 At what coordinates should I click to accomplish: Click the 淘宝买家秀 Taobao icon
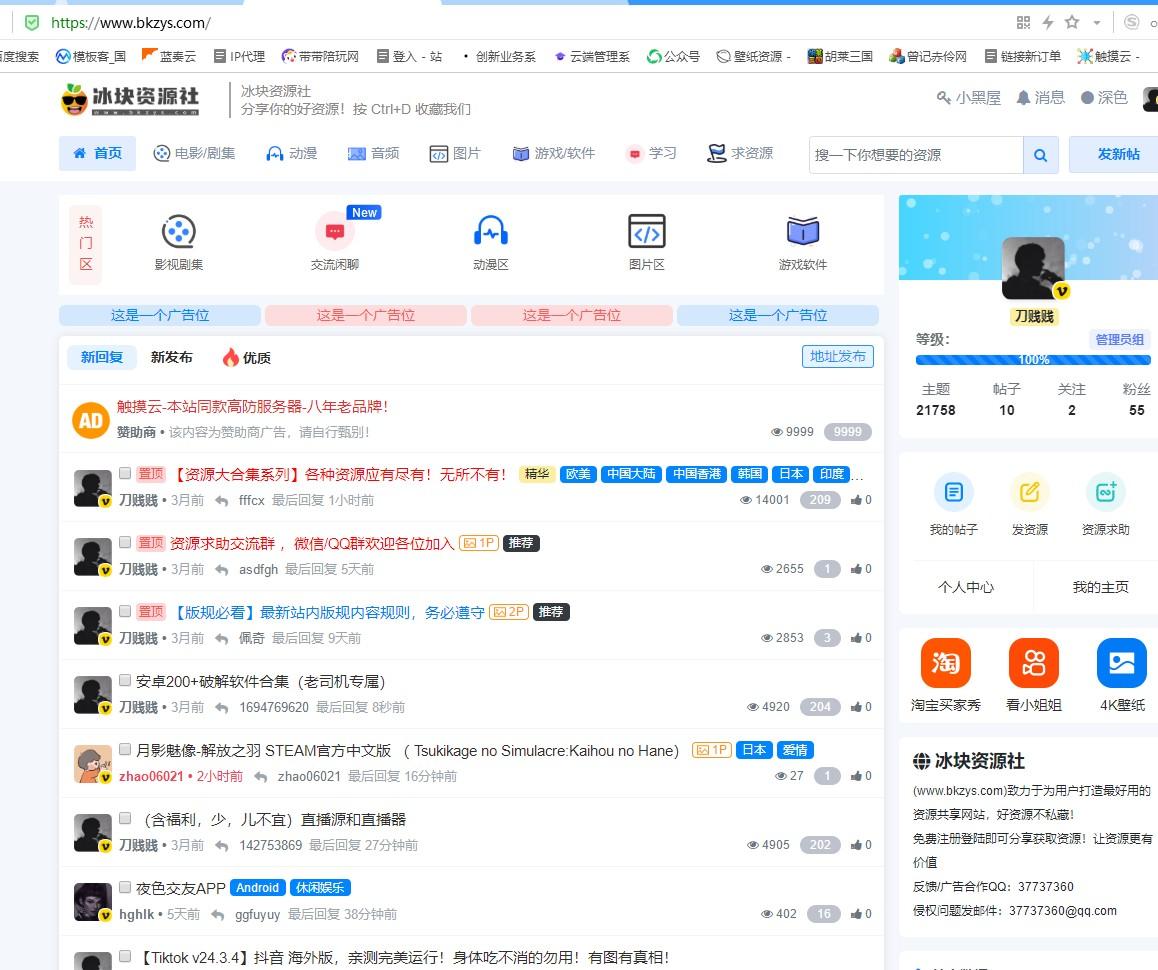coord(945,662)
